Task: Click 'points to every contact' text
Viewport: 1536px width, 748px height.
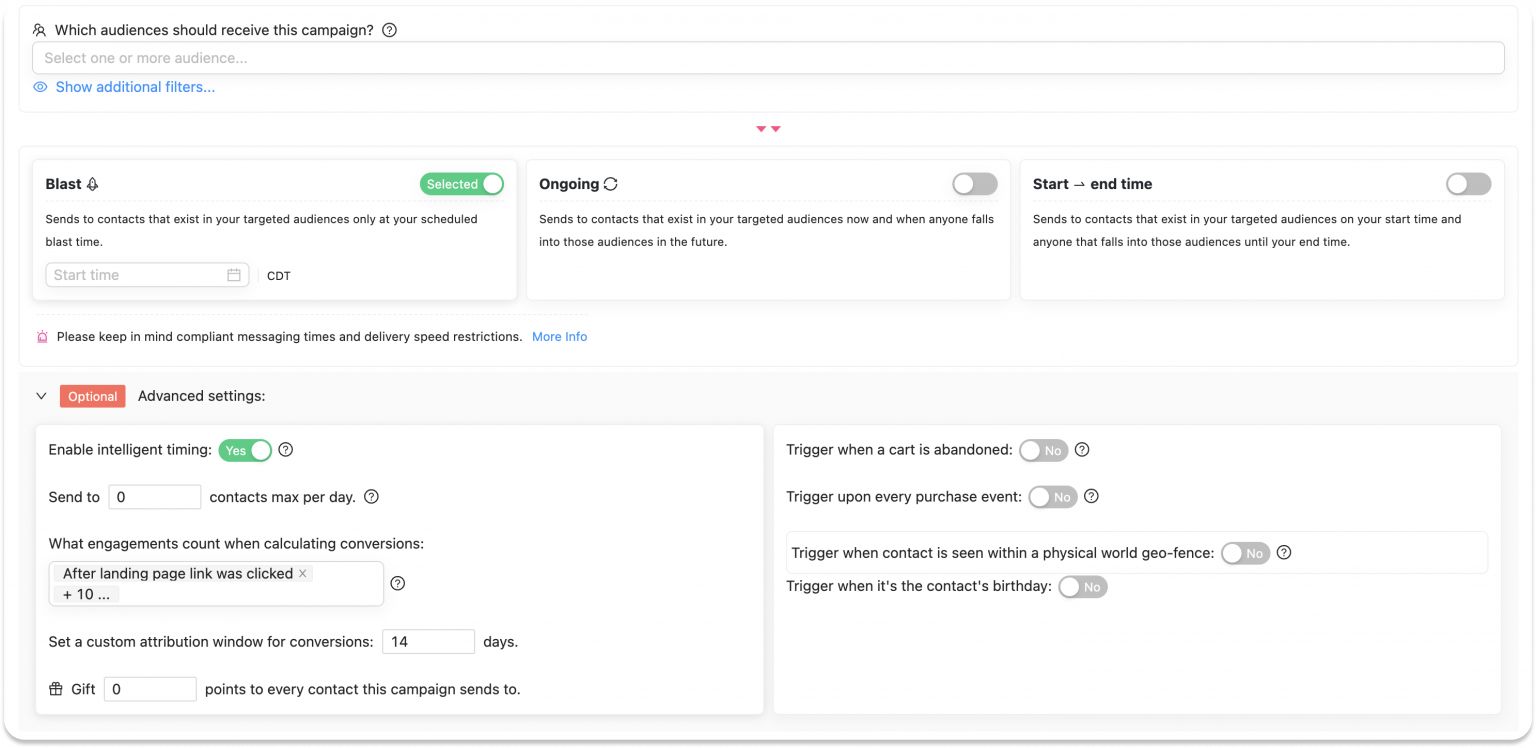Action: tap(363, 689)
